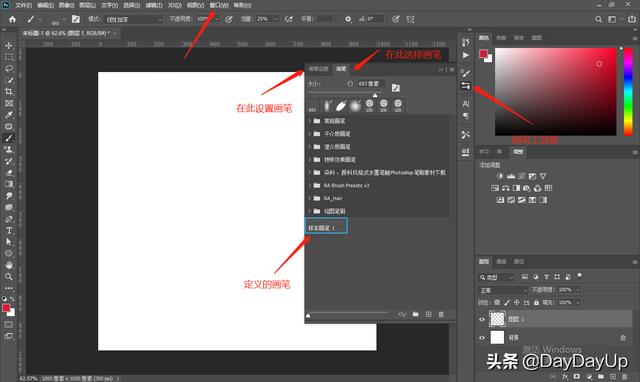Select the Brush tool in toolbar
The height and width of the screenshot is (382, 640).
click(9, 138)
